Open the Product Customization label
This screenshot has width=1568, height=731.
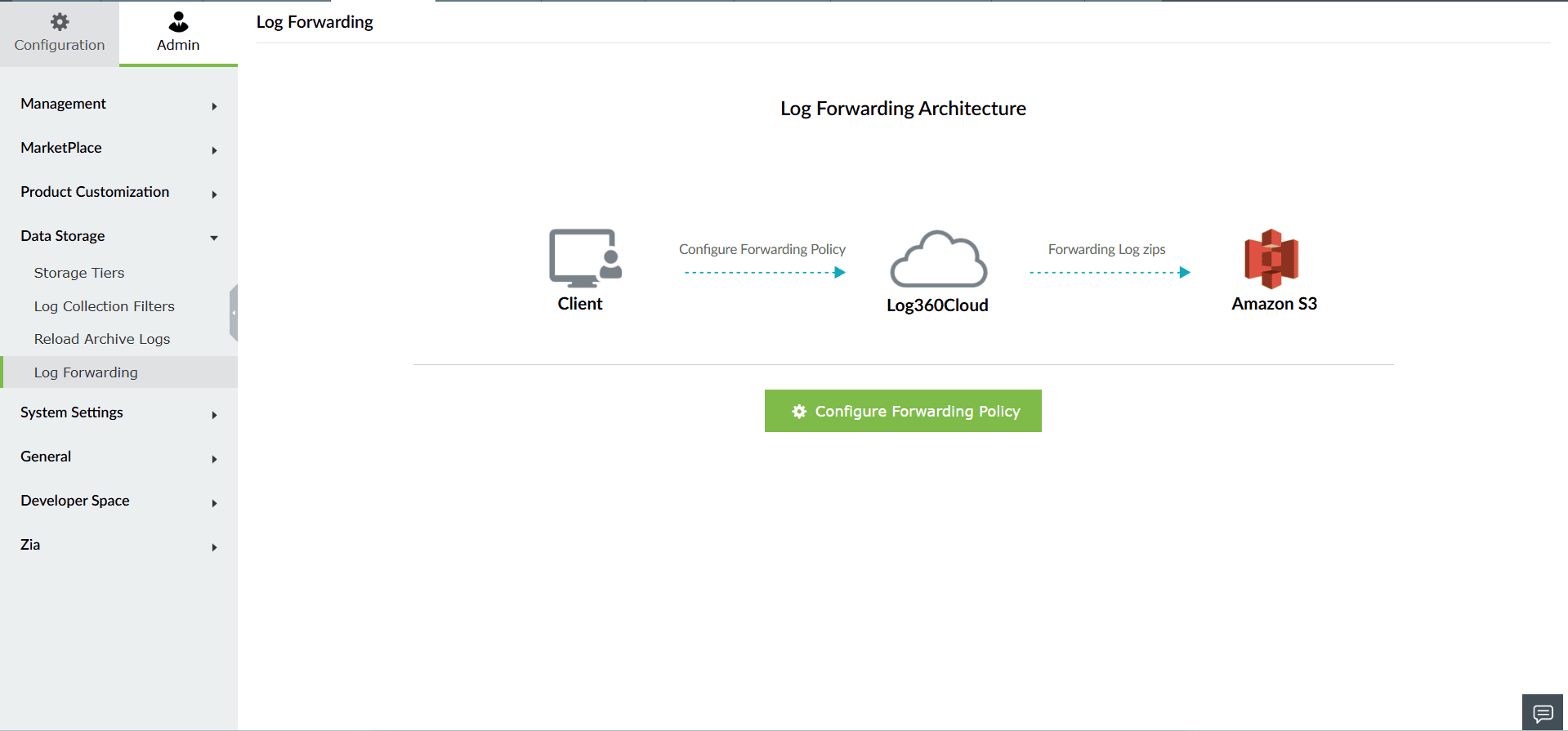pos(95,192)
